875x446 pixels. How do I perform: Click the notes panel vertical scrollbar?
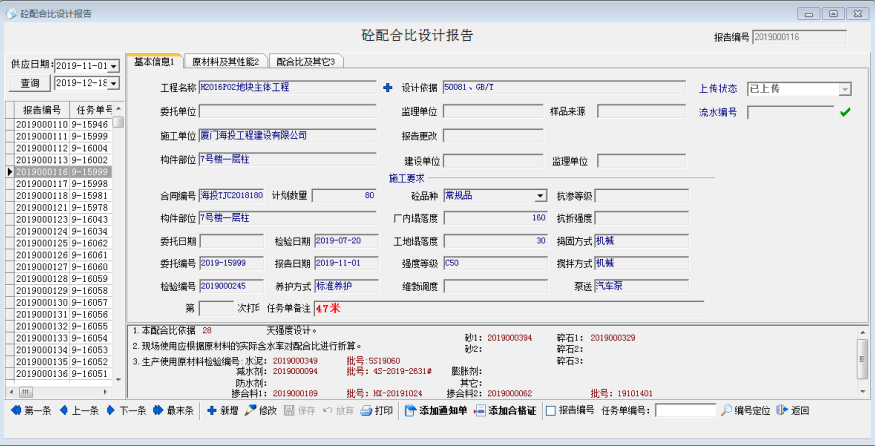862,360
